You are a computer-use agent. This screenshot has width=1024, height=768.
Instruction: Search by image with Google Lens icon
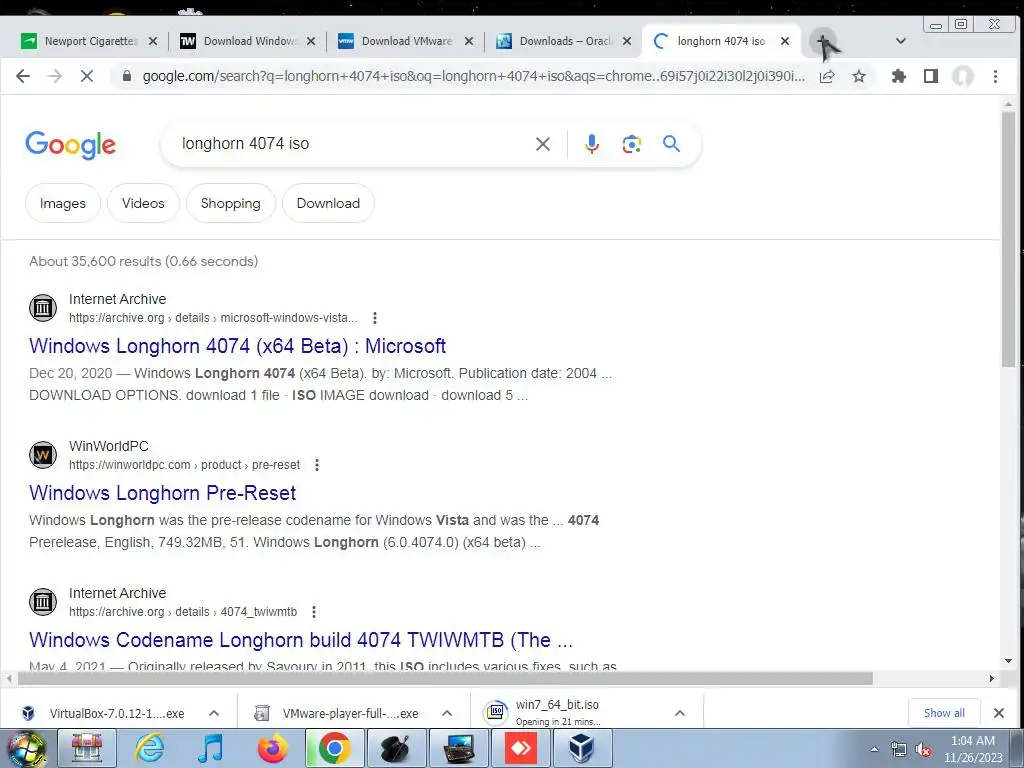coord(632,144)
